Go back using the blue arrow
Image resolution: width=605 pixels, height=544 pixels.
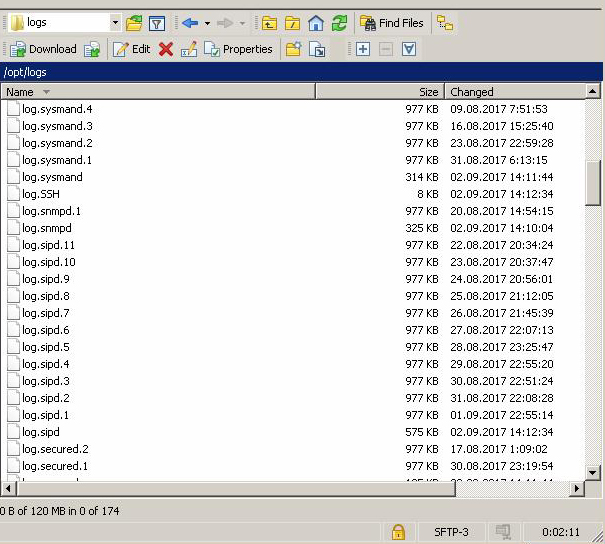tap(190, 23)
